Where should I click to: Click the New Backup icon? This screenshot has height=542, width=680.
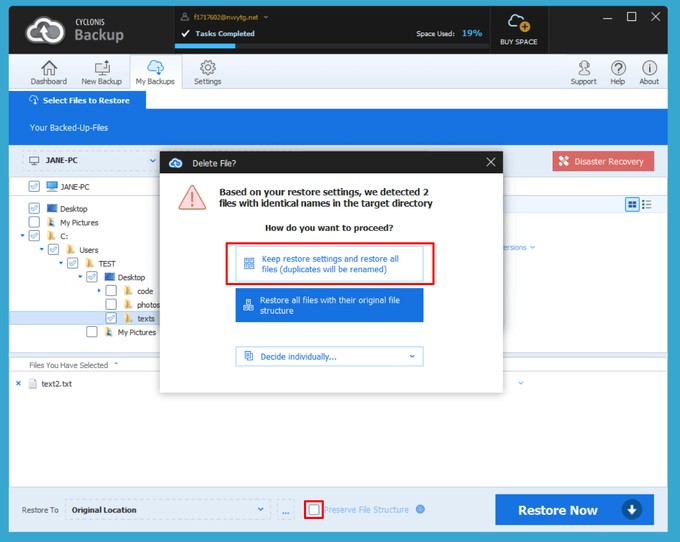pos(102,68)
